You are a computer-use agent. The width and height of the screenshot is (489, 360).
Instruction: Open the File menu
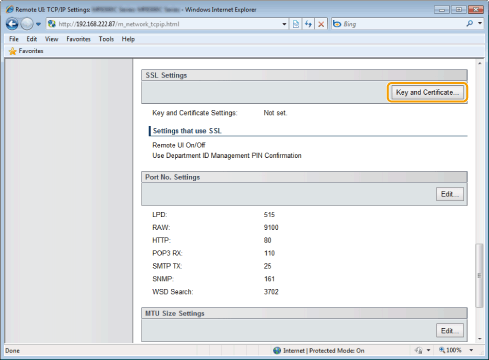(14, 39)
